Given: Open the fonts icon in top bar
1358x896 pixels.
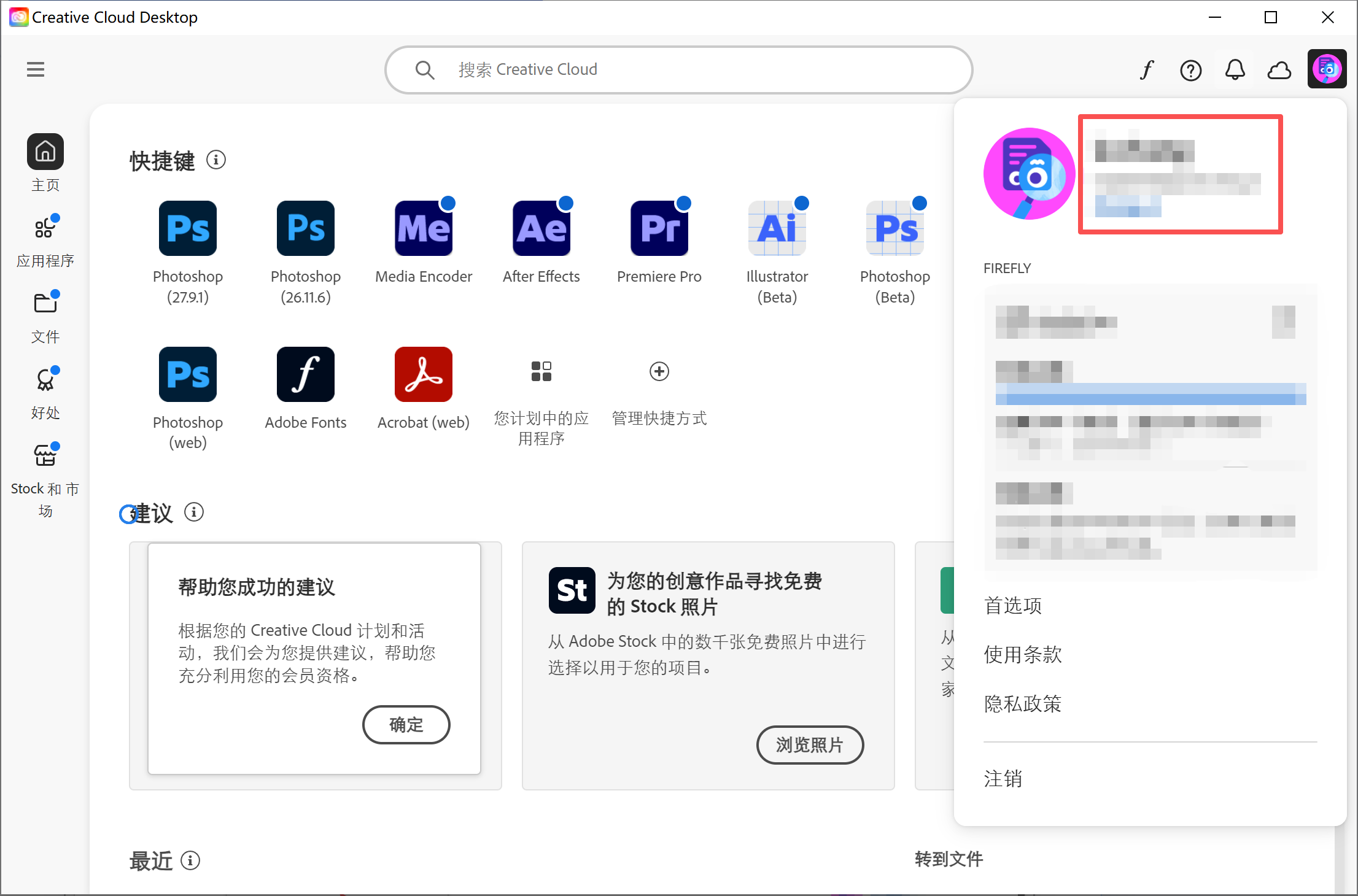Looking at the screenshot, I should (x=1147, y=69).
